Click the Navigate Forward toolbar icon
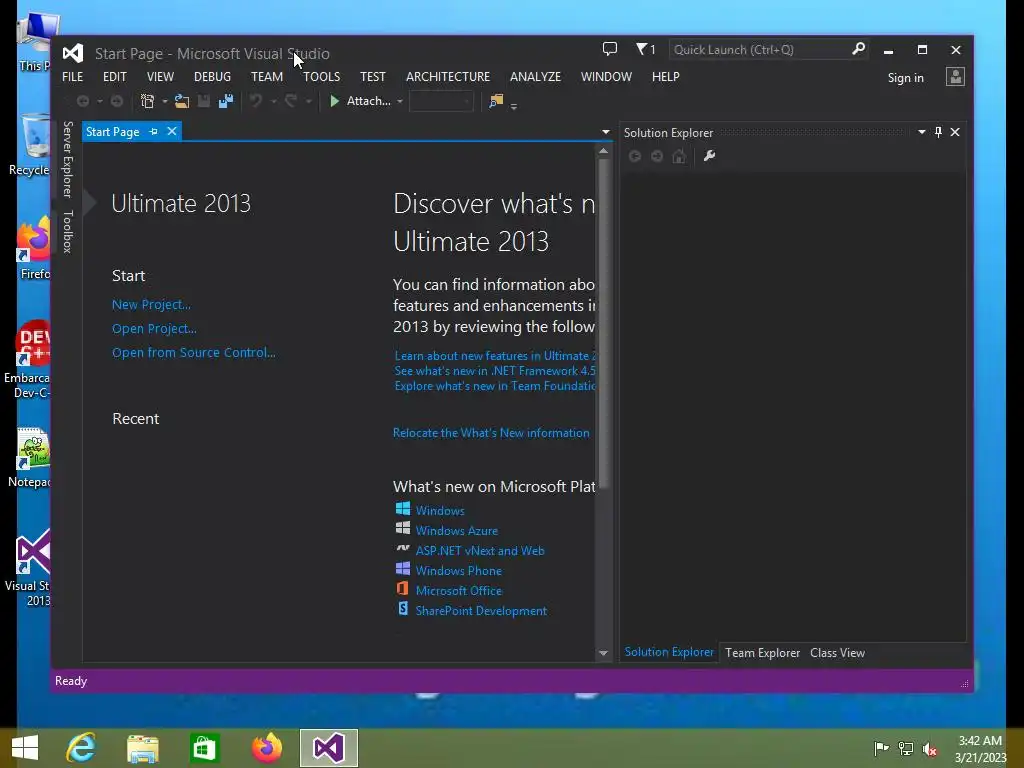The image size is (1024, 768). 117,101
